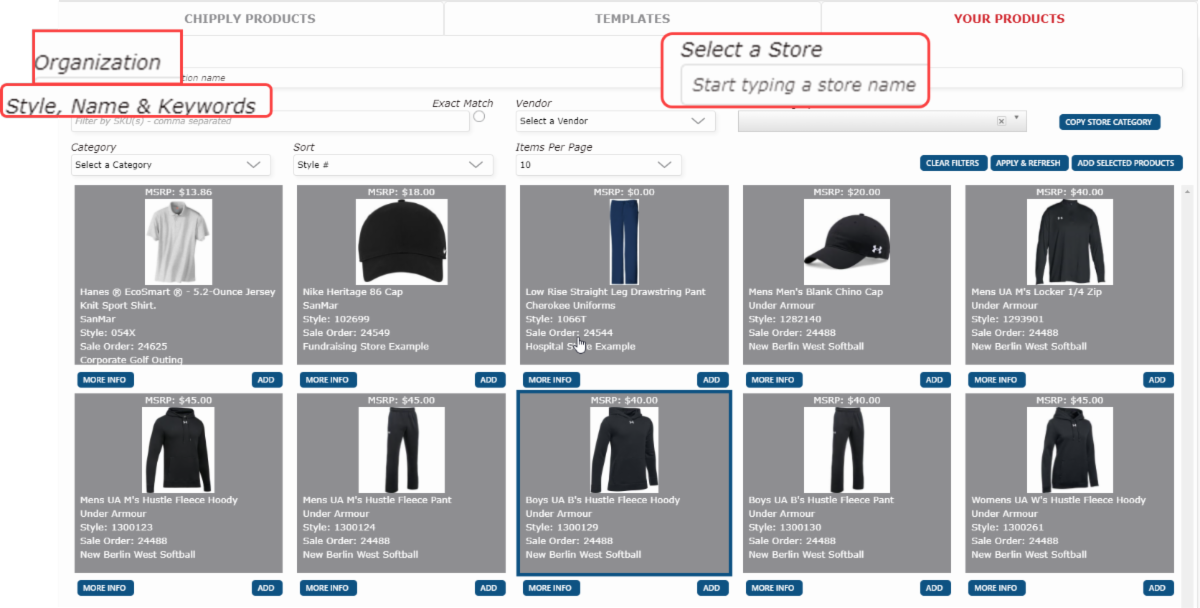The height and width of the screenshot is (608, 1200).
Task: Open the Templates tab
Action: tap(632, 18)
